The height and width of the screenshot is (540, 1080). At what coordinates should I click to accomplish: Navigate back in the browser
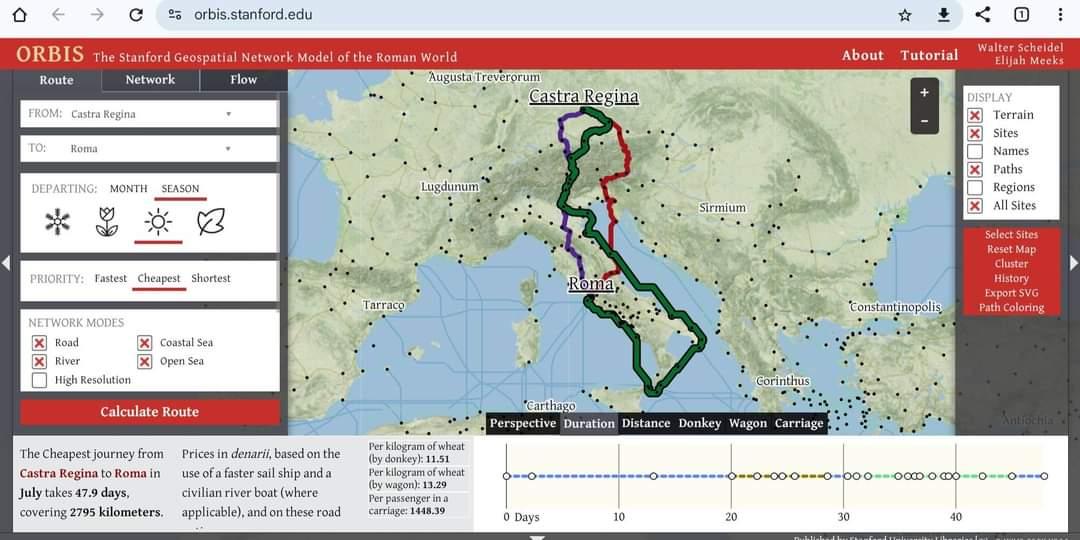[58, 14]
